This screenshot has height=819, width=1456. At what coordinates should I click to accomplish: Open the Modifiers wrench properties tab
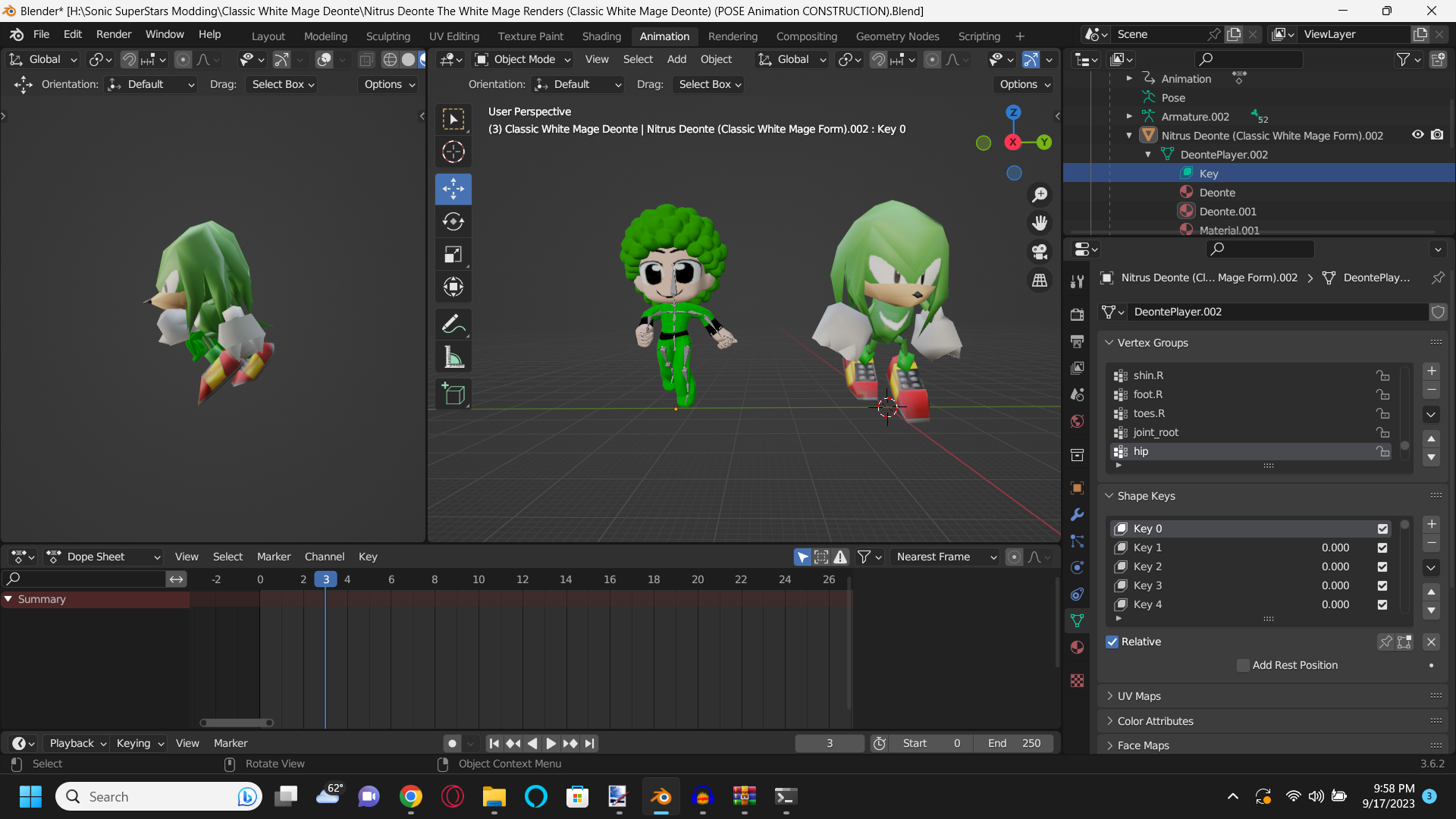(x=1077, y=515)
